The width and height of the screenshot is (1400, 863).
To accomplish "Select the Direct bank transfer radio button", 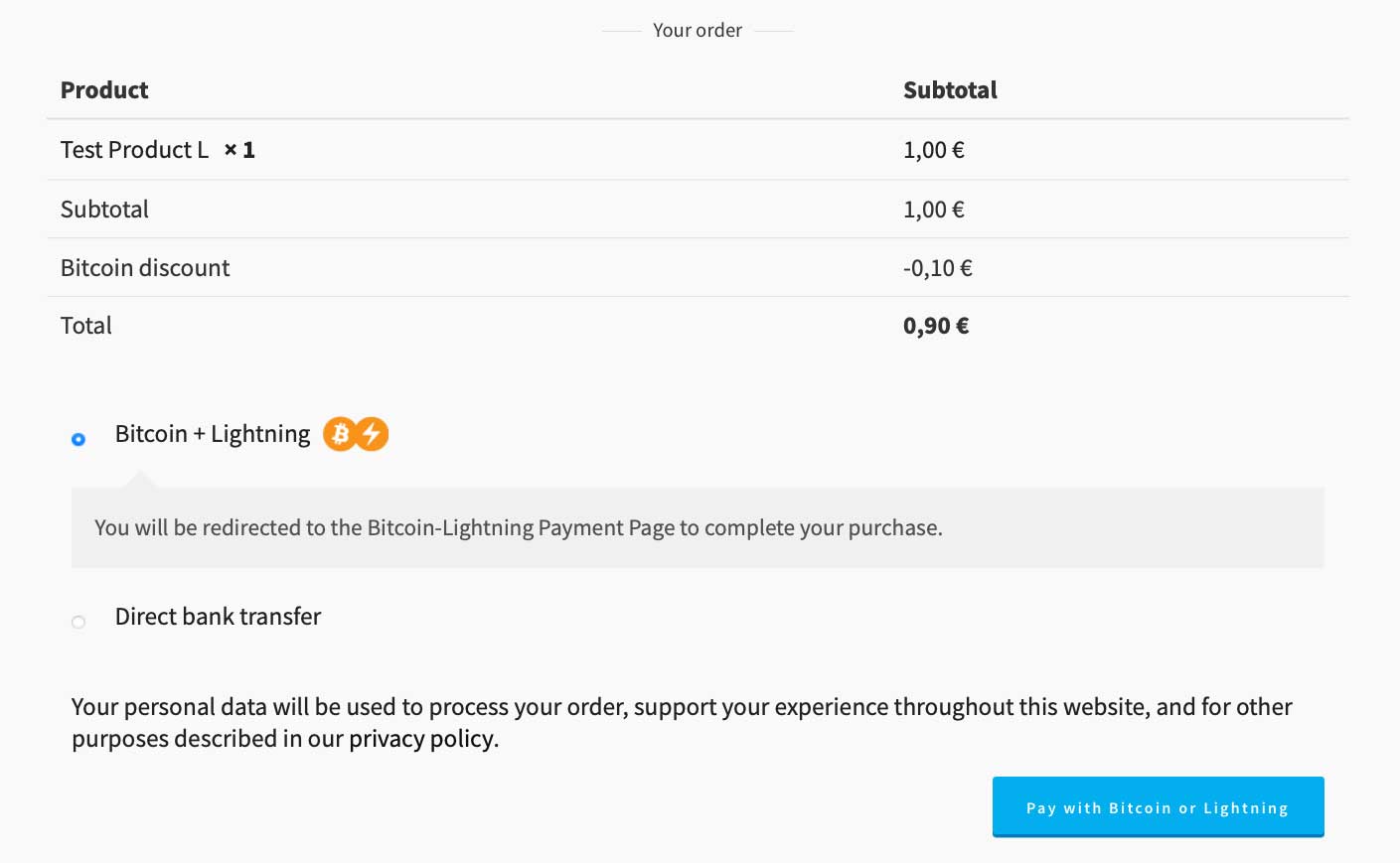I will [78, 622].
